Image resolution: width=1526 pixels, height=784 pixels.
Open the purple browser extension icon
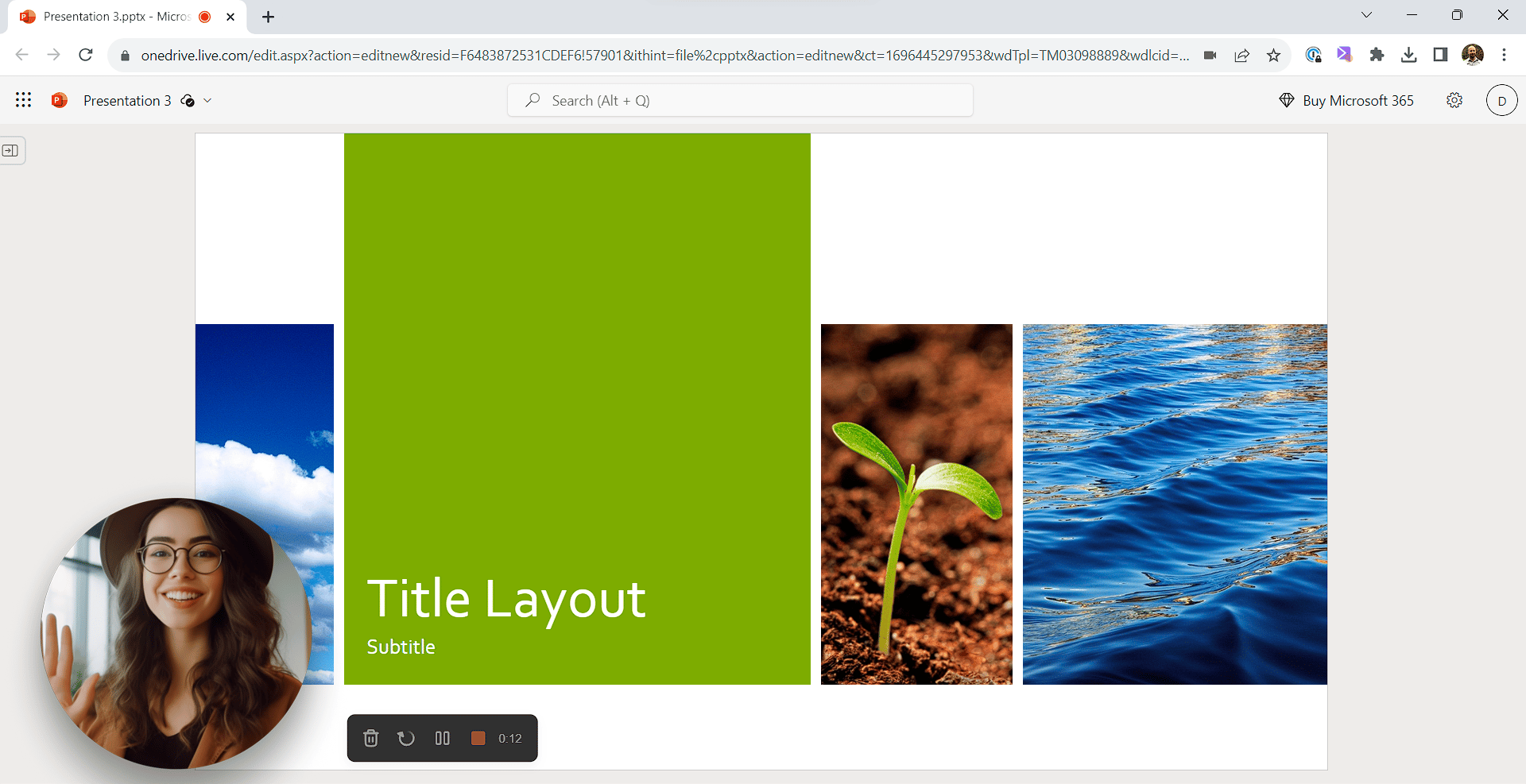coord(1345,55)
